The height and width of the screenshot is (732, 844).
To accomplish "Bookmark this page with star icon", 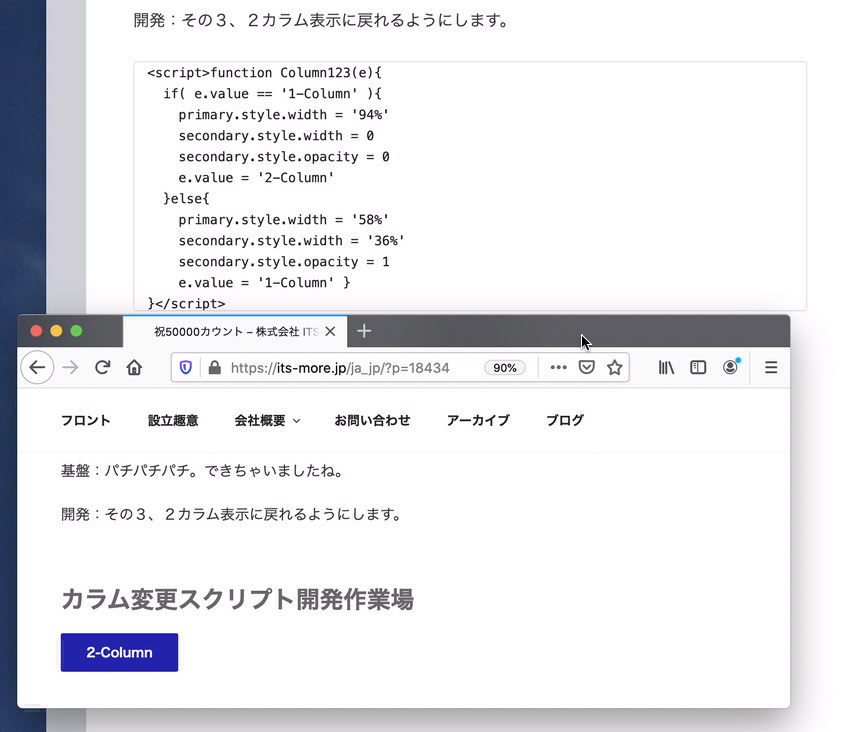I will [614, 367].
